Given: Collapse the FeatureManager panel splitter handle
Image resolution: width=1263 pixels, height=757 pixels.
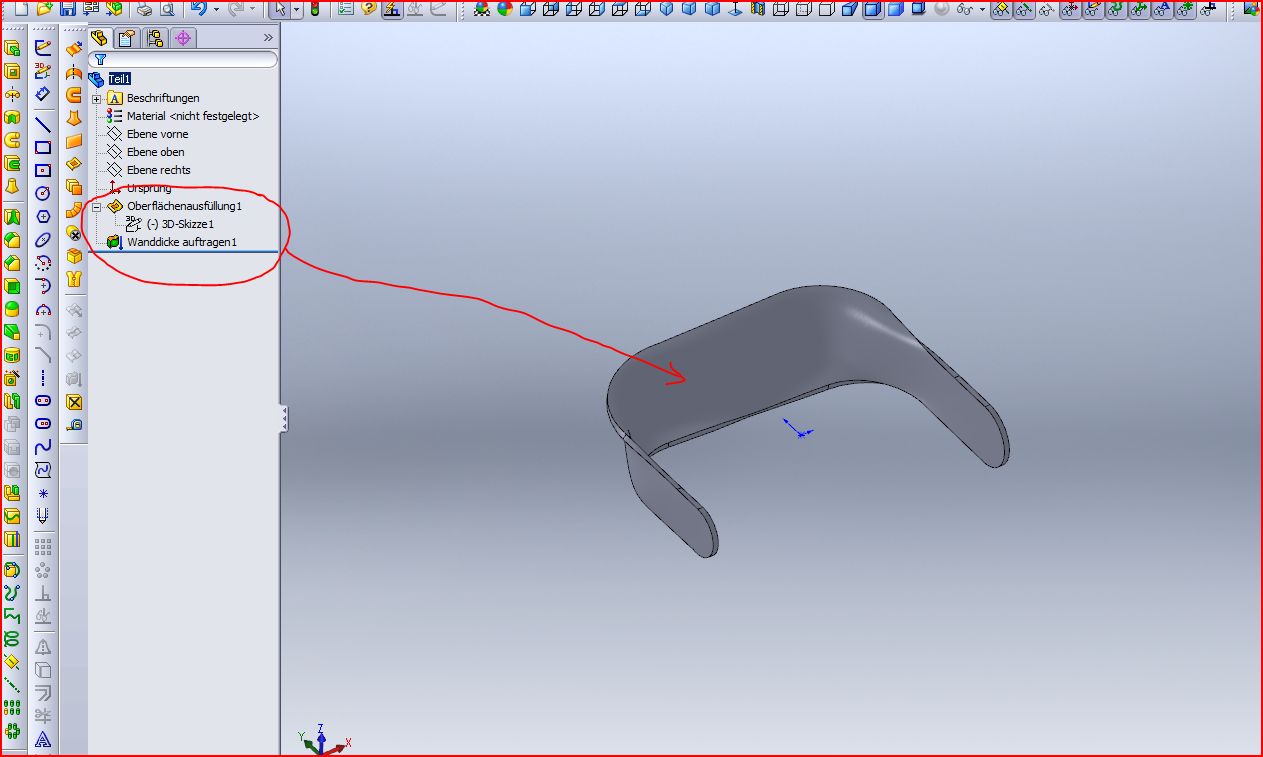Looking at the screenshot, I should [284, 418].
